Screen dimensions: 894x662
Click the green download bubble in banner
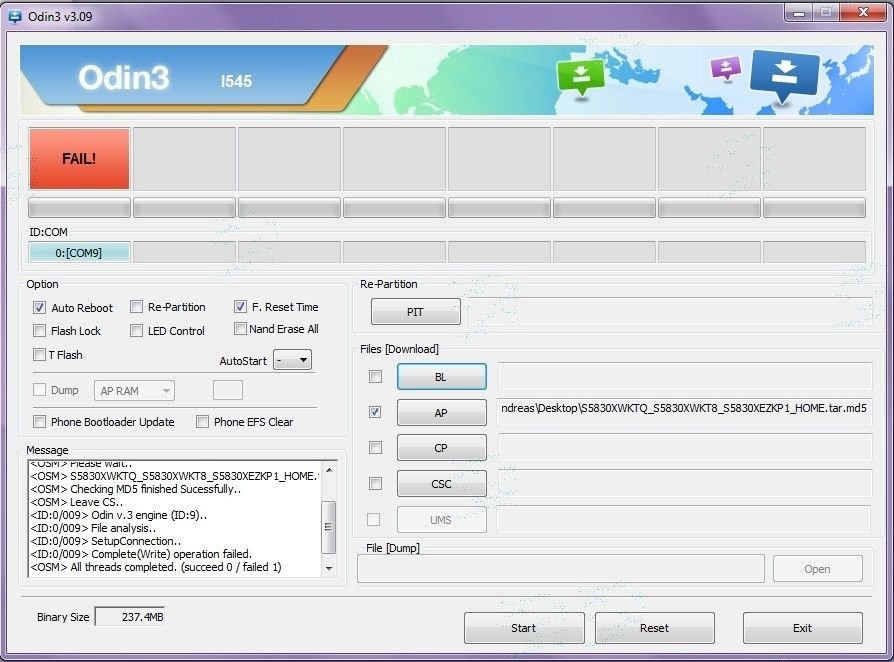580,78
